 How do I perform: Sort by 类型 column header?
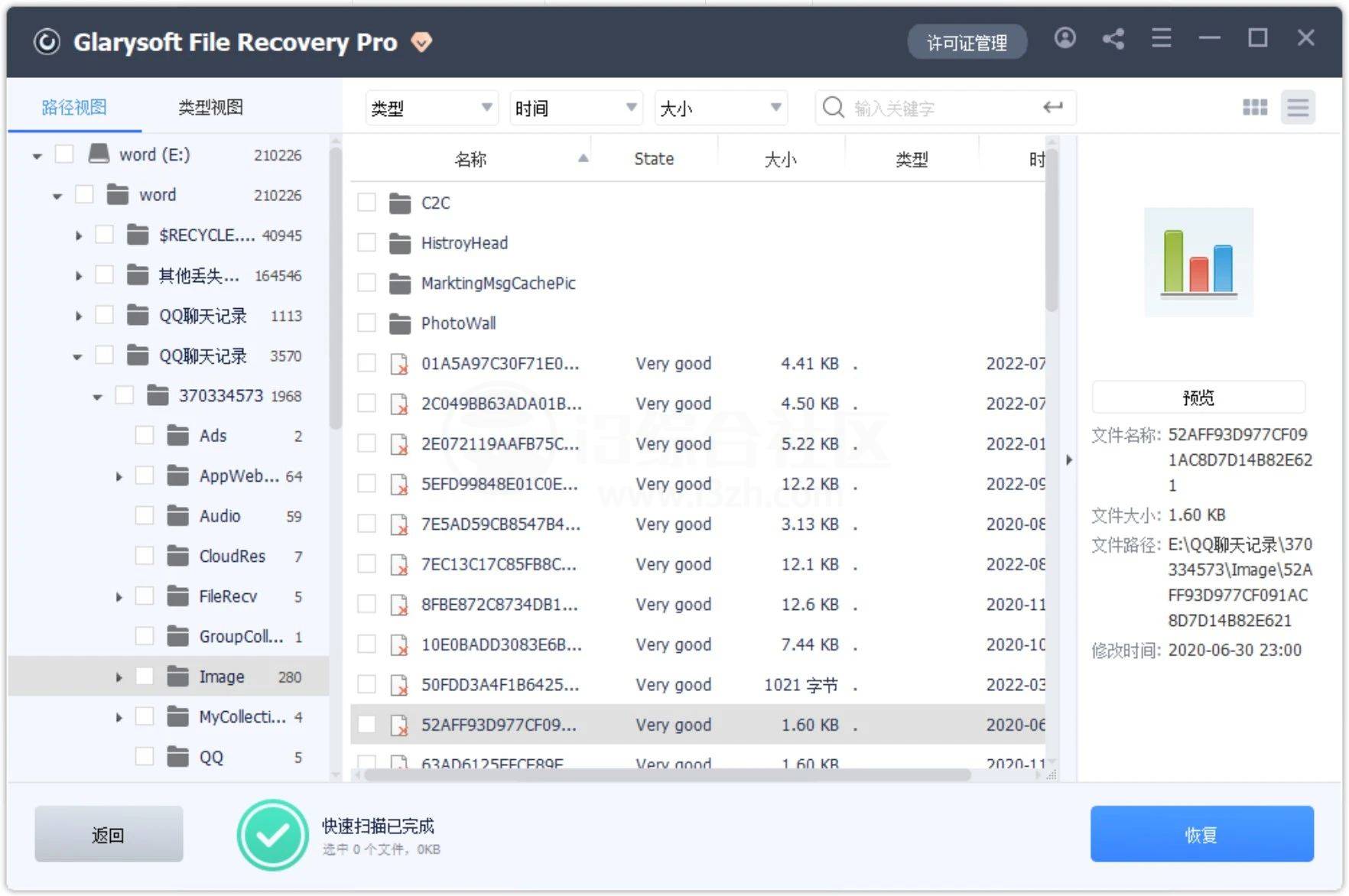(x=912, y=159)
